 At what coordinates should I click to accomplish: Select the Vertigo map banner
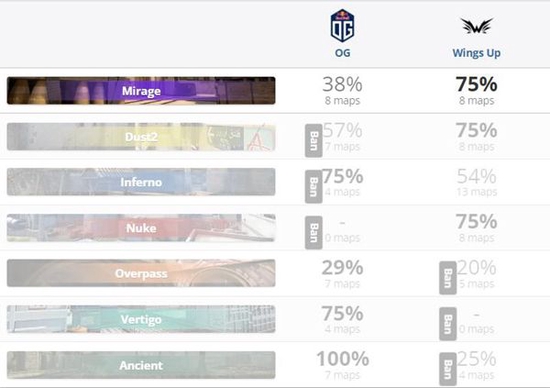(141, 319)
